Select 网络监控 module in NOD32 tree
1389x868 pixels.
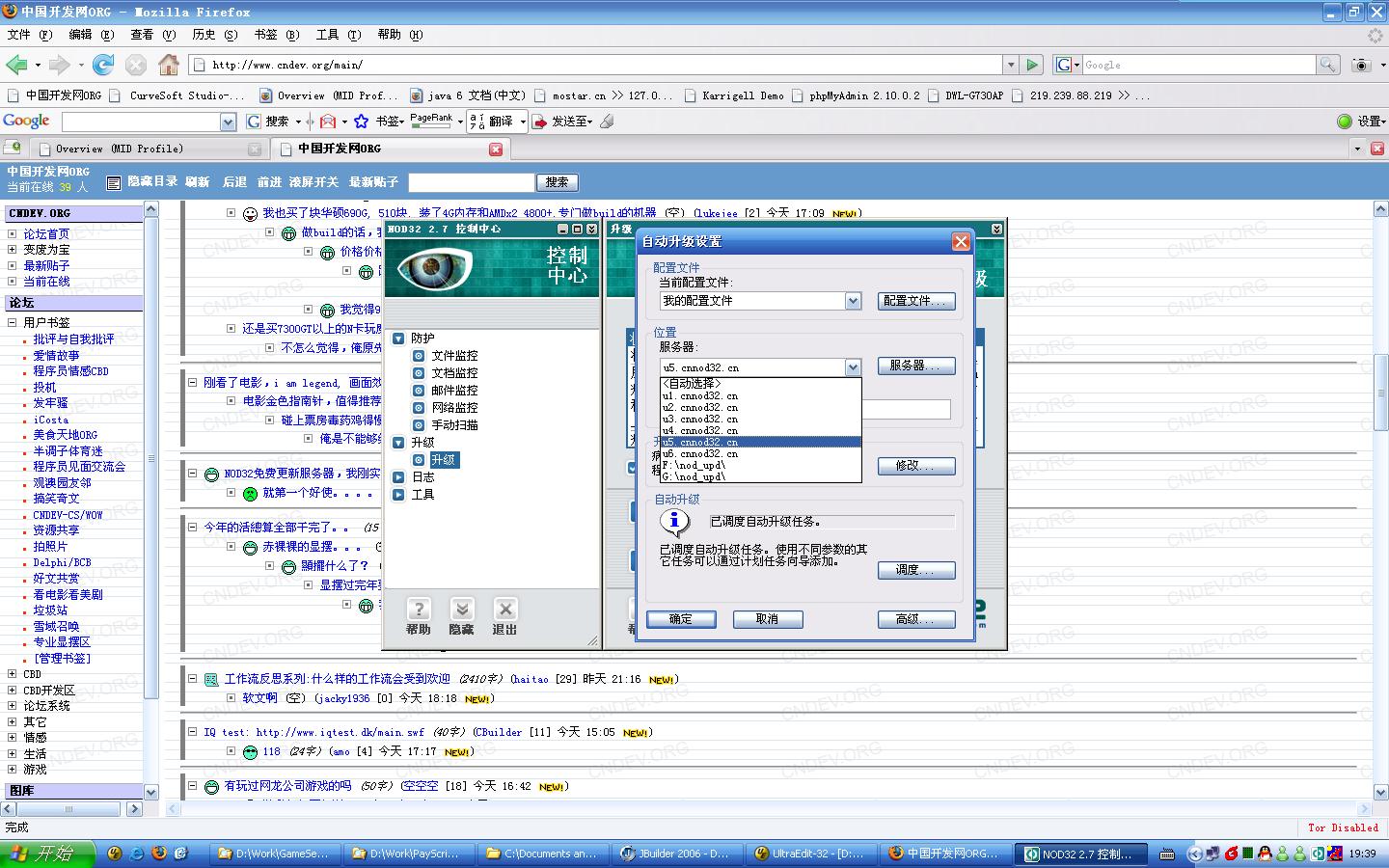[454, 408]
